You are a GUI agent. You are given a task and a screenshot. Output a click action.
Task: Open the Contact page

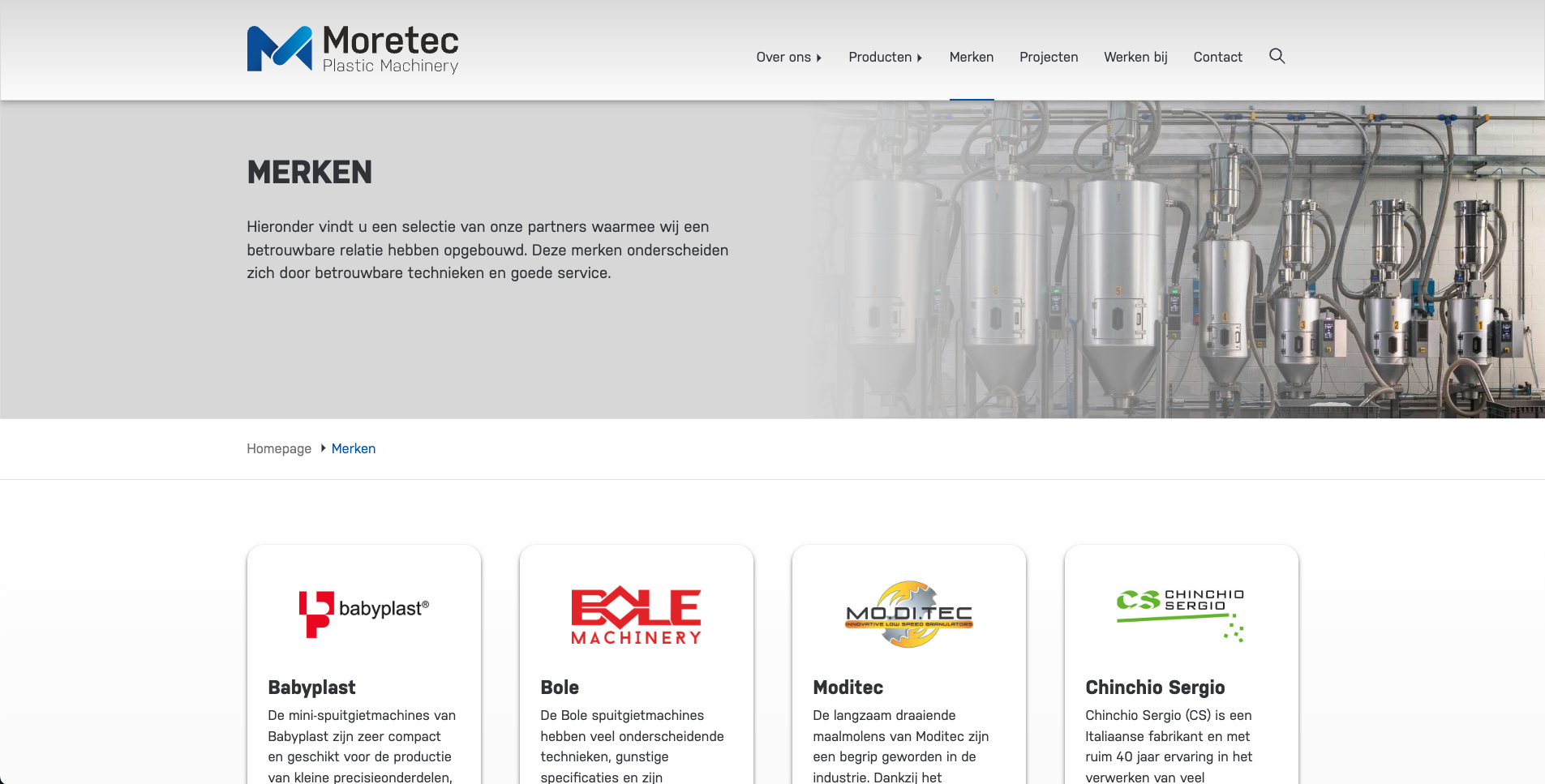click(x=1217, y=57)
